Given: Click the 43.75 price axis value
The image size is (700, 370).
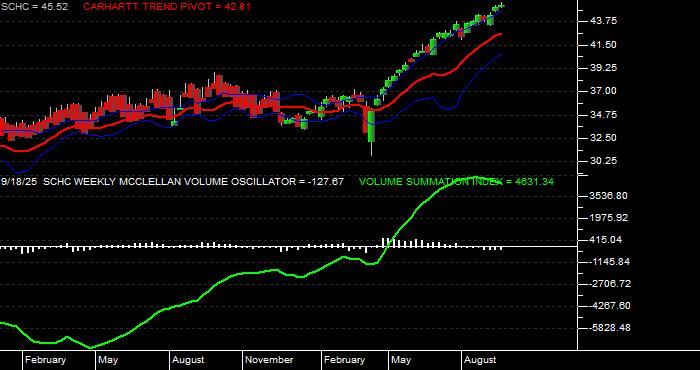Looking at the screenshot, I should [605, 21].
